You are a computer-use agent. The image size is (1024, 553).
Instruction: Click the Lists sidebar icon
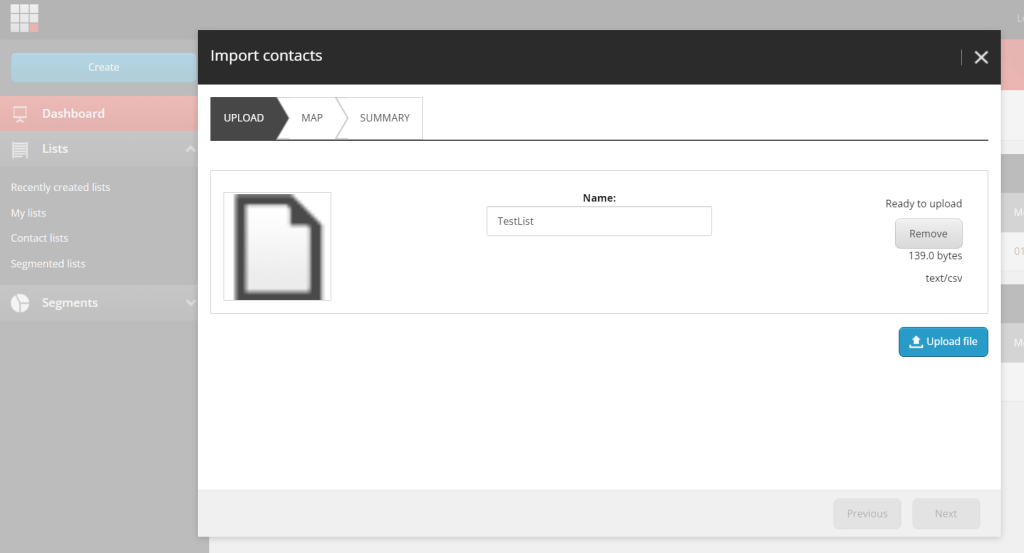point(20,149)
